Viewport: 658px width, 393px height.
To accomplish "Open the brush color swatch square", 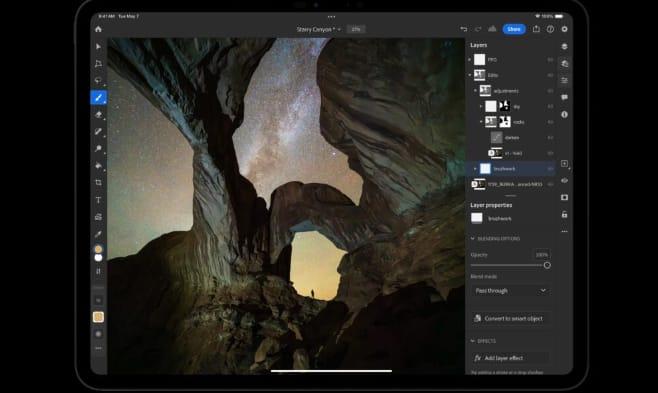I will pos(98,317).
